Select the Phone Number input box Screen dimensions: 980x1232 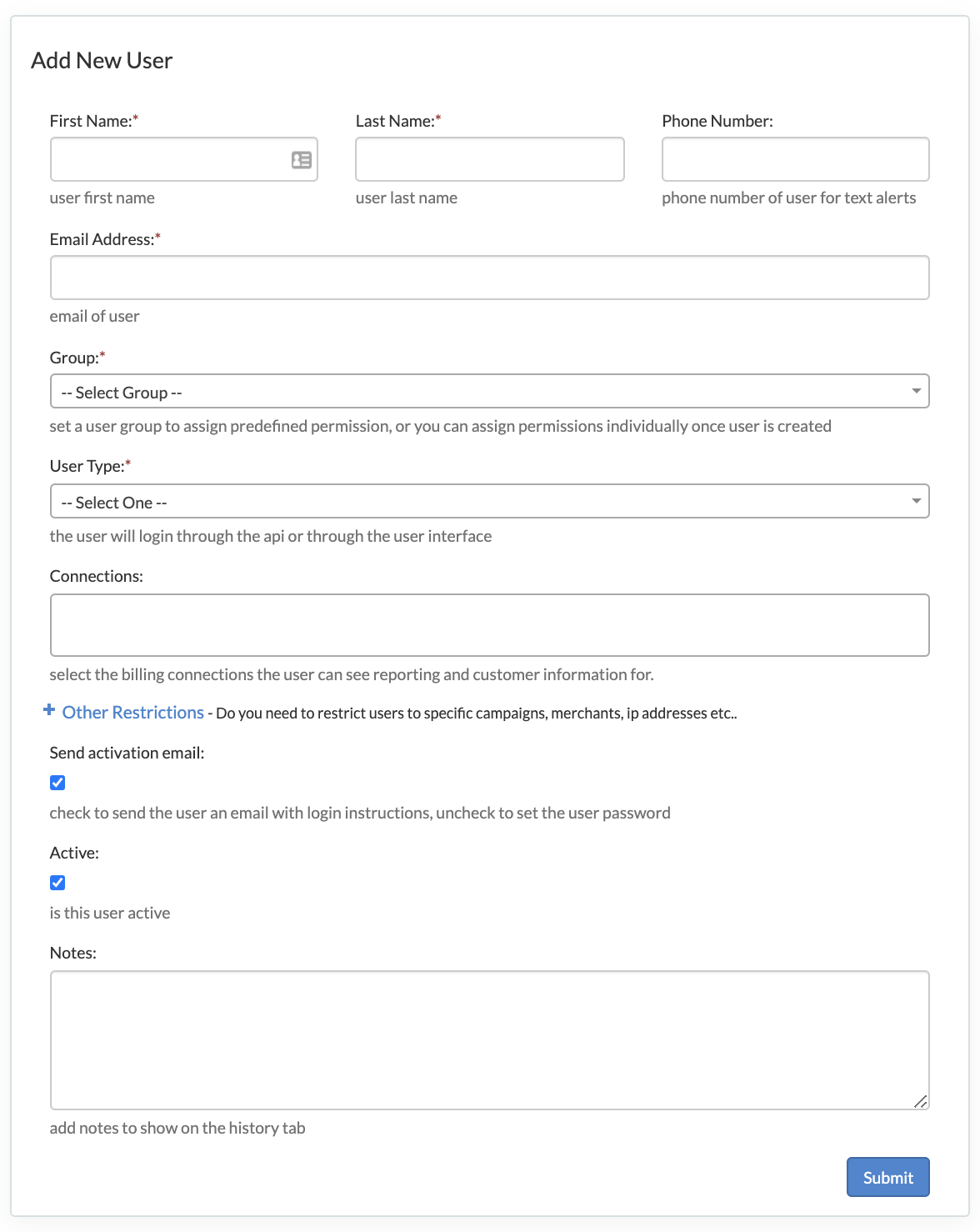795,159
